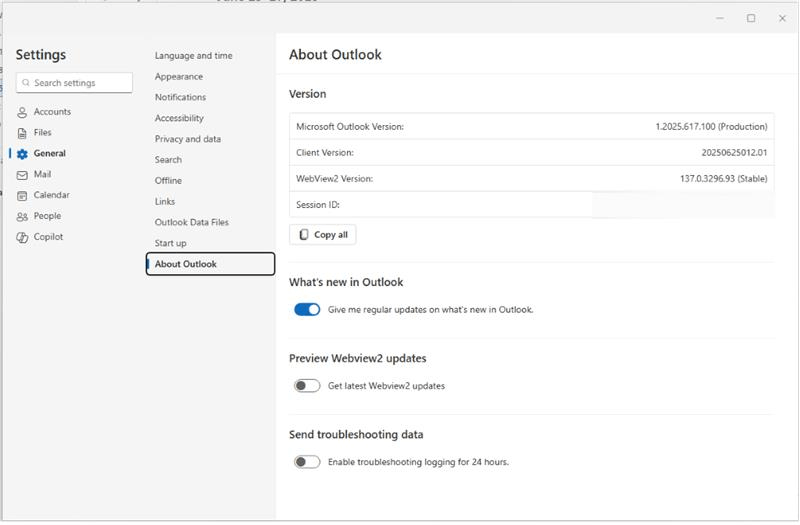Enable troubleshooting logging for 24 hours
The height and width of the screenshot is (525, 800).
click(307, 462)
